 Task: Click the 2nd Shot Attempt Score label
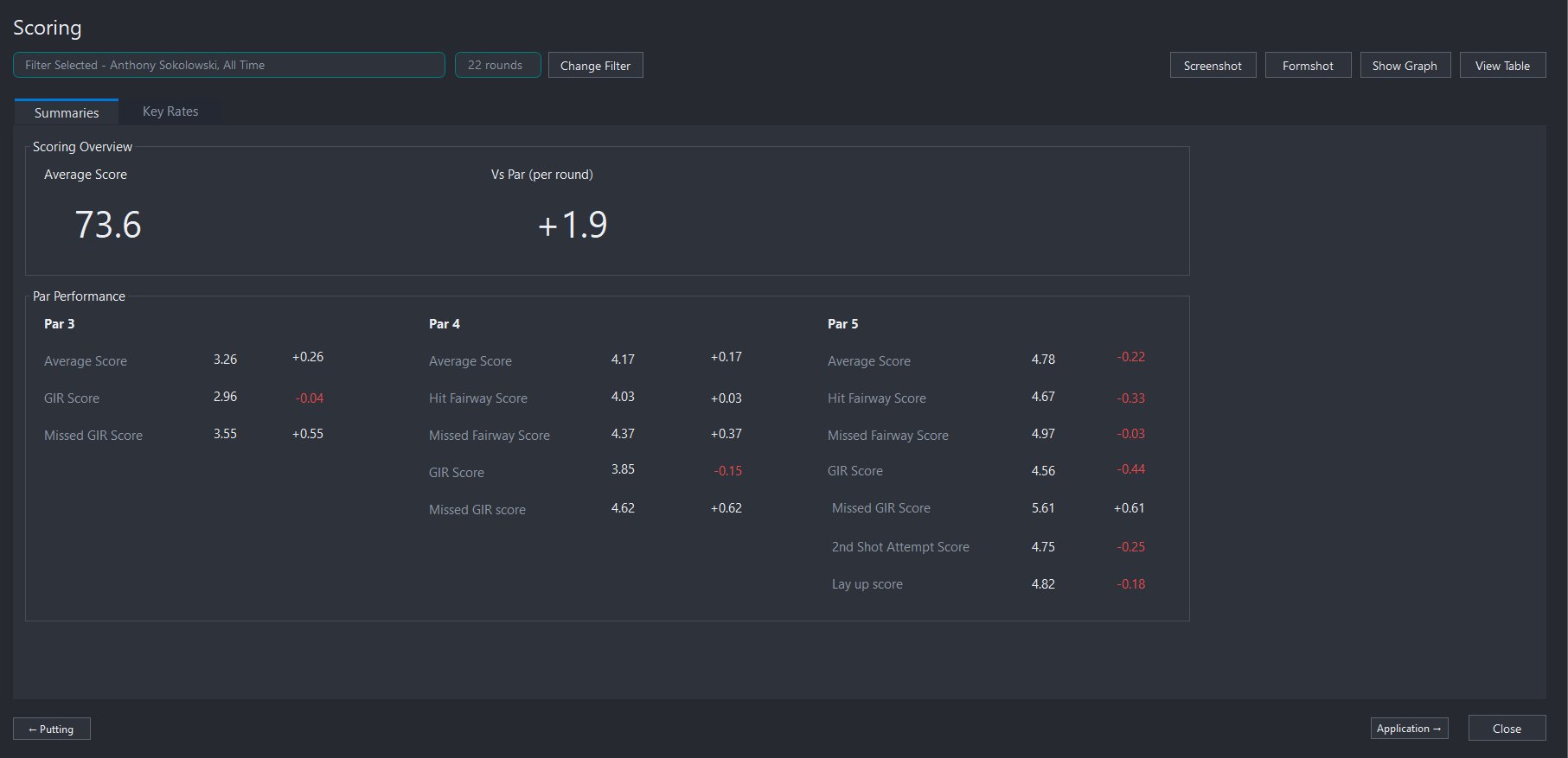point(900,547)
